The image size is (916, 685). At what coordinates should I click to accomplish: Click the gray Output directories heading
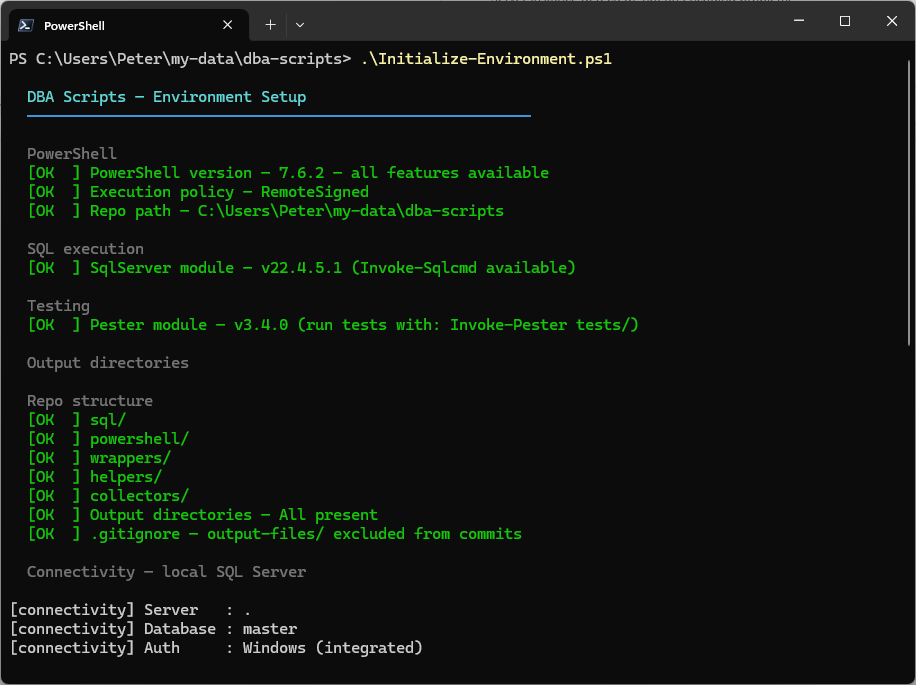pos(108,363)
